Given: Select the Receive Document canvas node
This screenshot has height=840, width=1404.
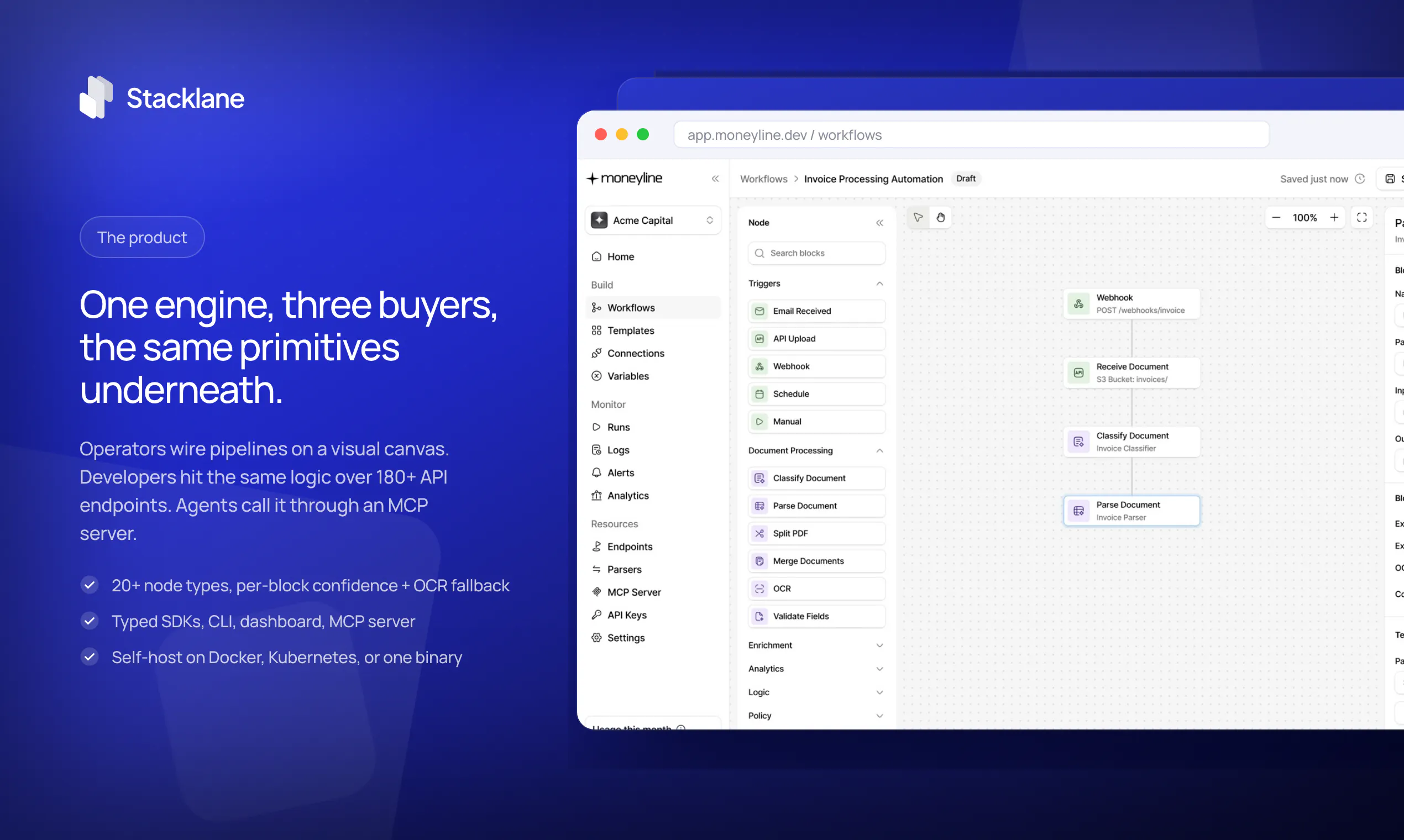Looking at the screenshot, I should pyautogui.click(x=1131, y=373).
